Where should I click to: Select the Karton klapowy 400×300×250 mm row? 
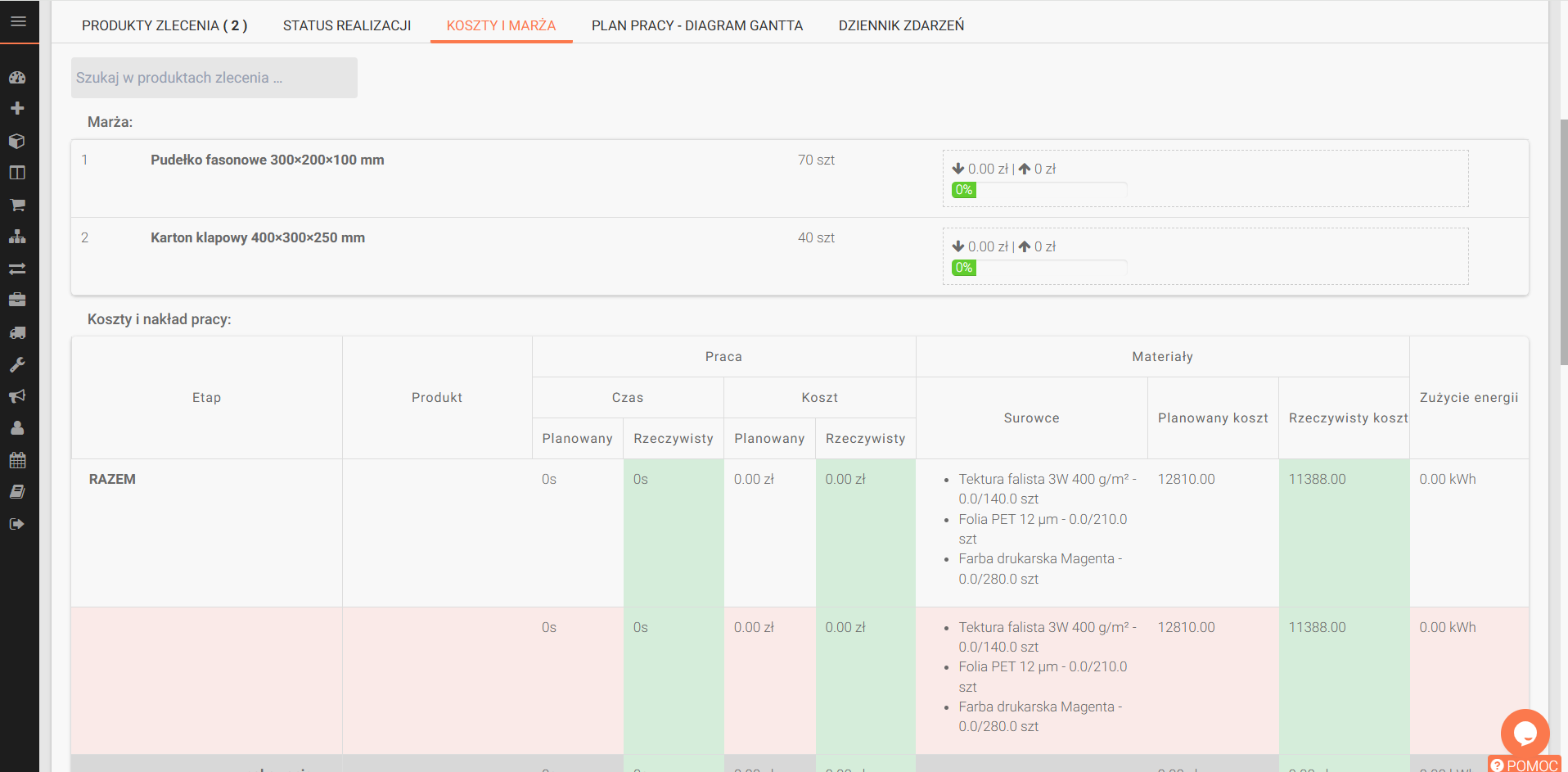click(x=800, y=256)
